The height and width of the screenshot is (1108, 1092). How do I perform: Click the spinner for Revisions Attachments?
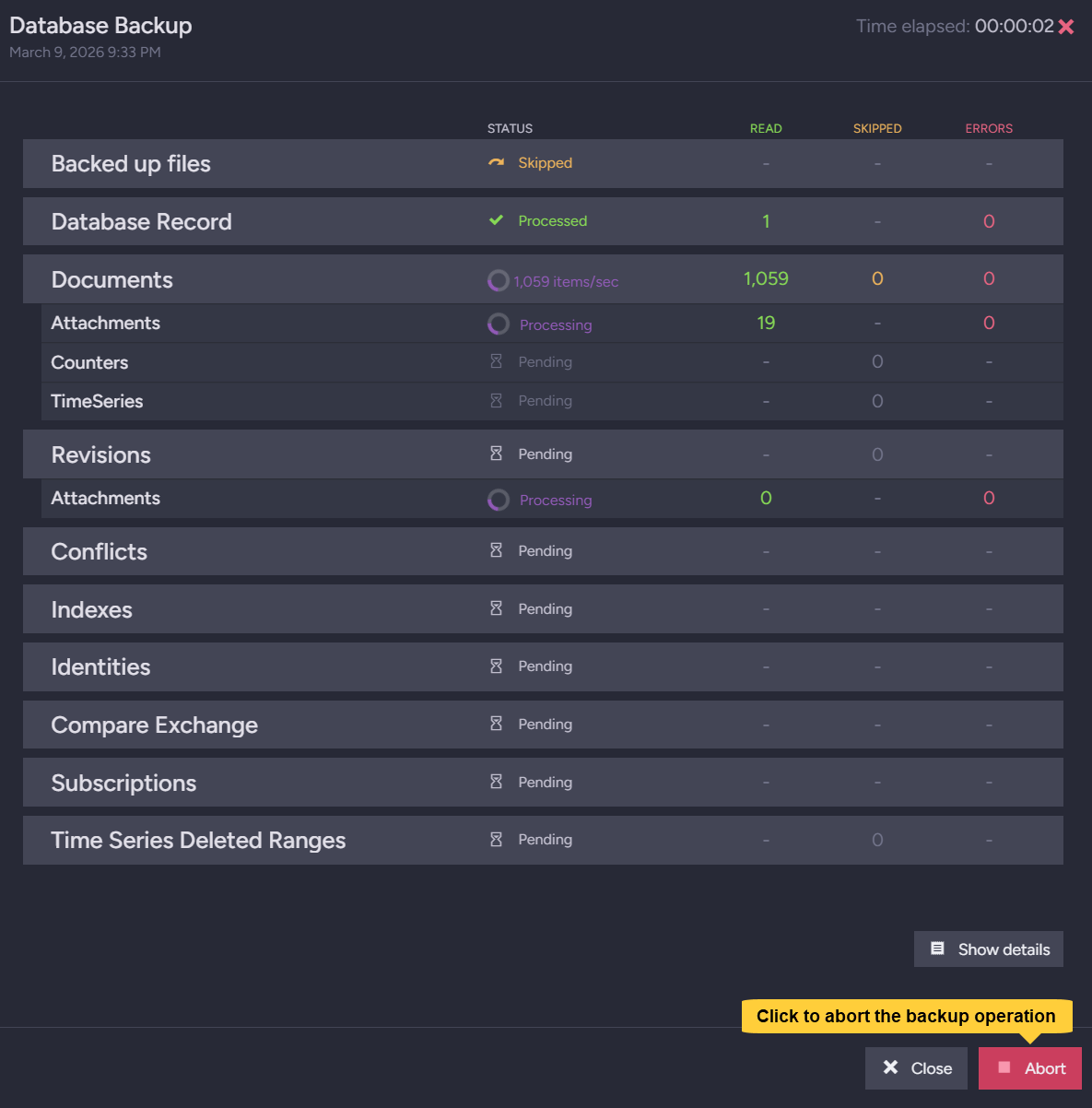[x=498, y=500]
